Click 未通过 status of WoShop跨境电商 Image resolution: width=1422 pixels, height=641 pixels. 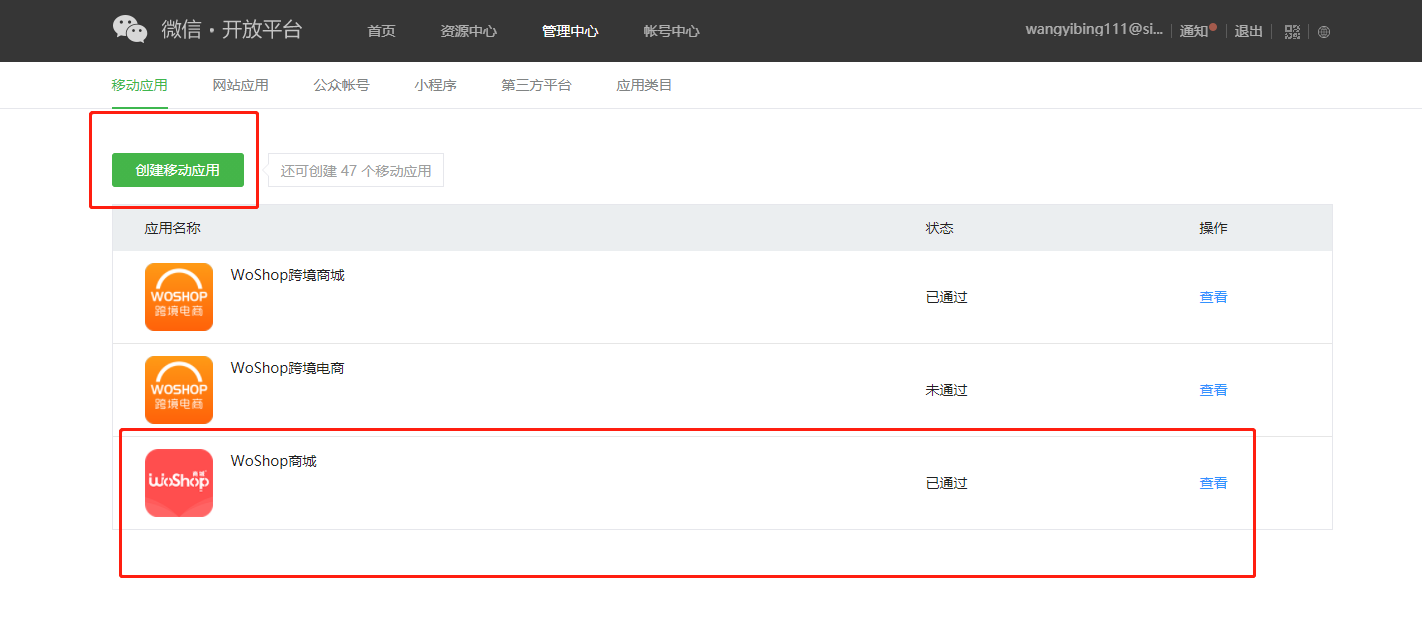[947, 390]
